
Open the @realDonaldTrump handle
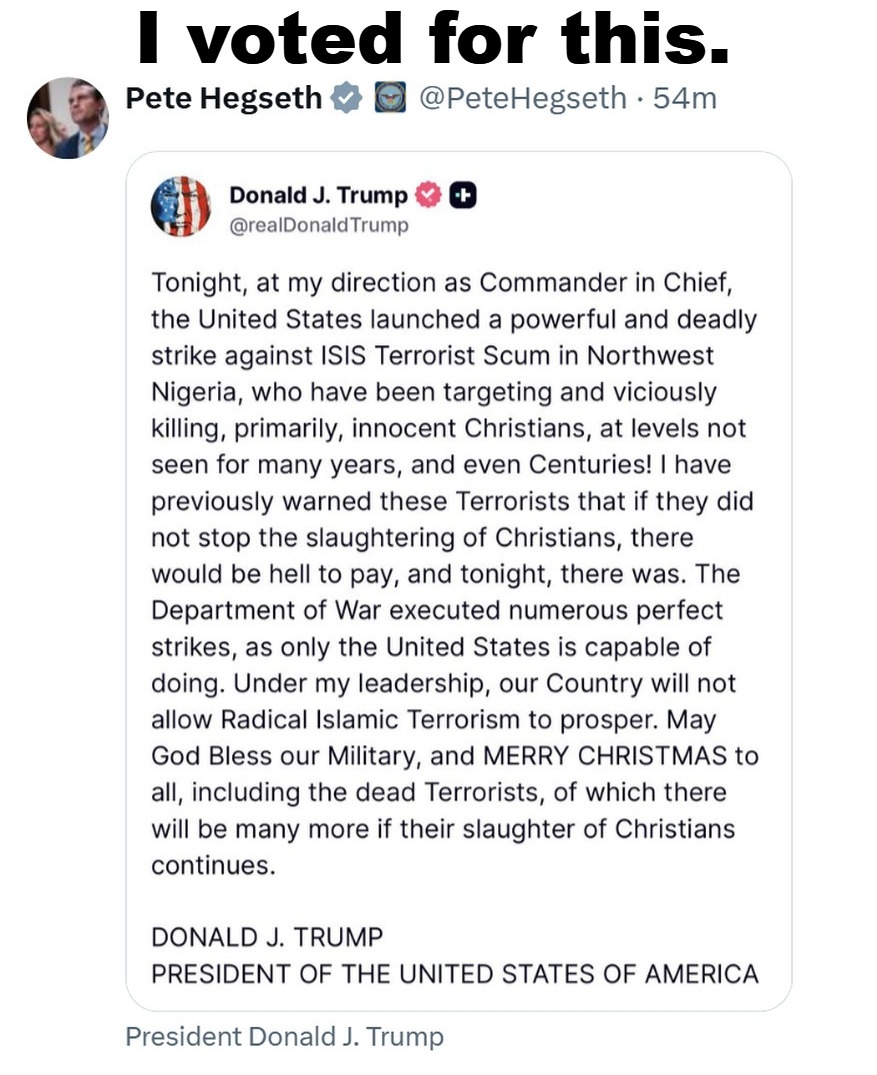pyautogui.click(x=319, y=225)
